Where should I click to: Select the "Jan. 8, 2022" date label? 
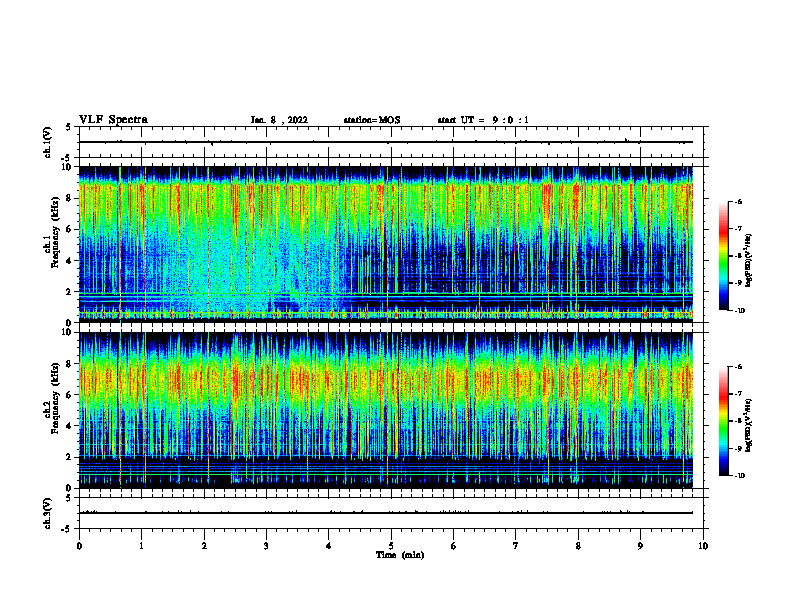(x=279, y=120)
